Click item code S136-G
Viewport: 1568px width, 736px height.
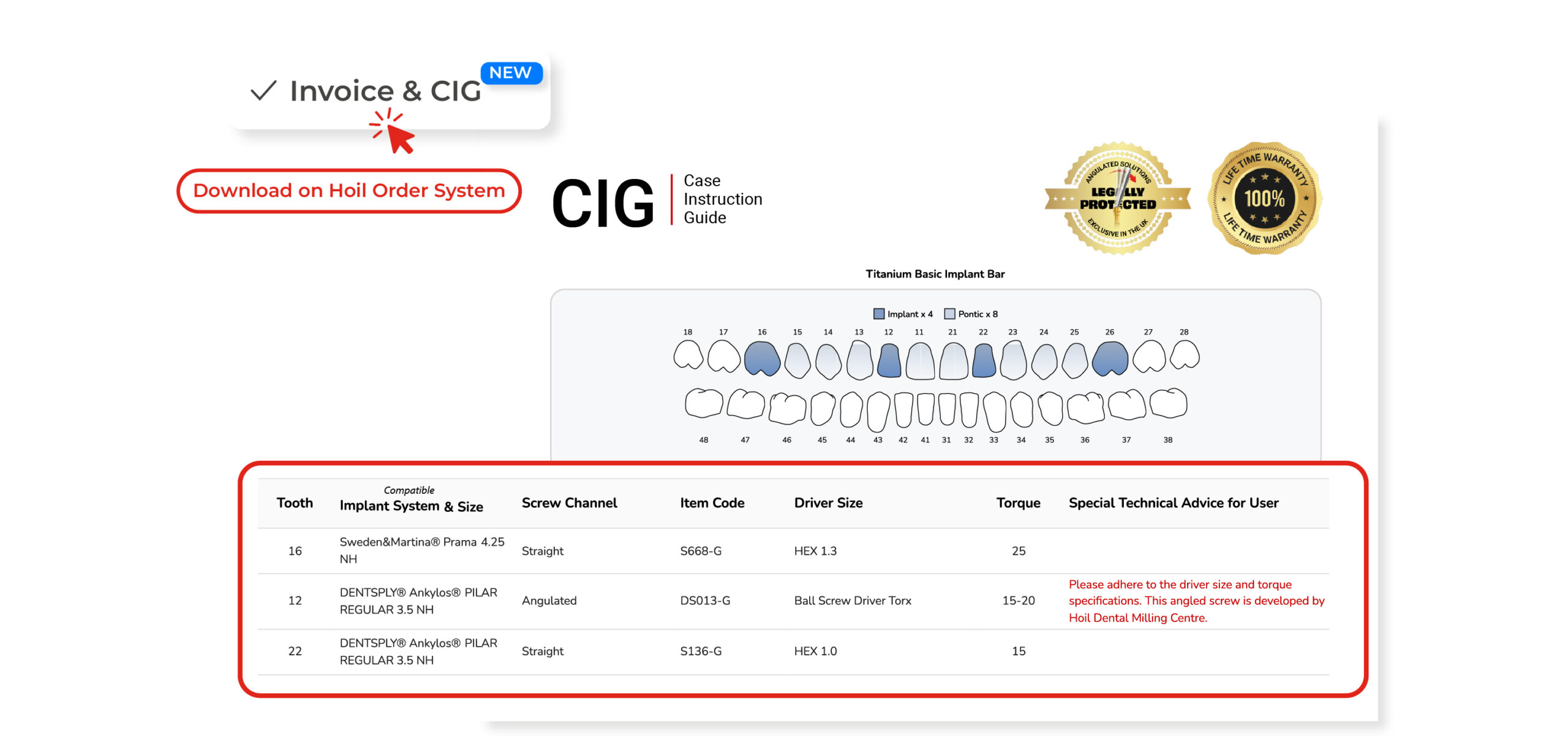[701, 651]
